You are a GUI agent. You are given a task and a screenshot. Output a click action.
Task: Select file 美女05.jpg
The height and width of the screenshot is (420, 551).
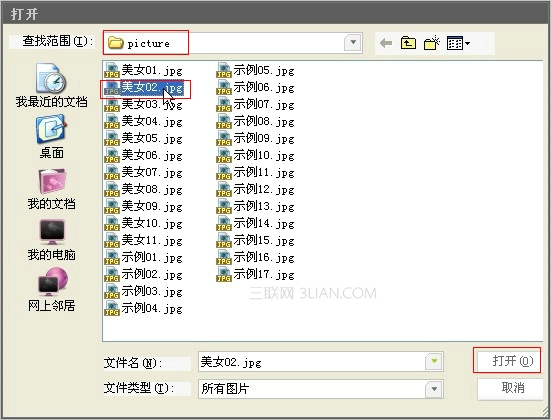click(144, 138)
